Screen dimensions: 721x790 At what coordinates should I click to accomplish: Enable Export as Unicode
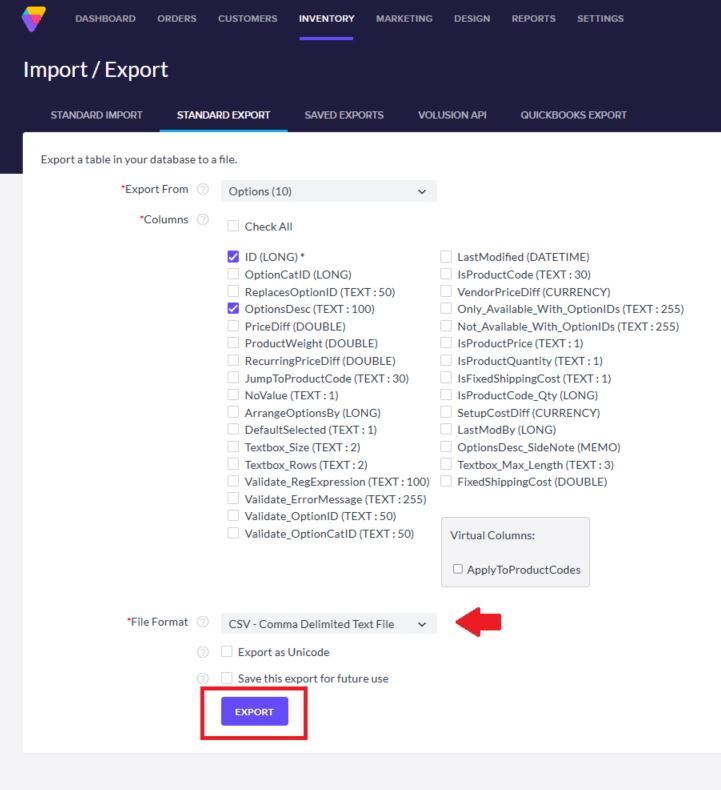click(x=227, y=651)
